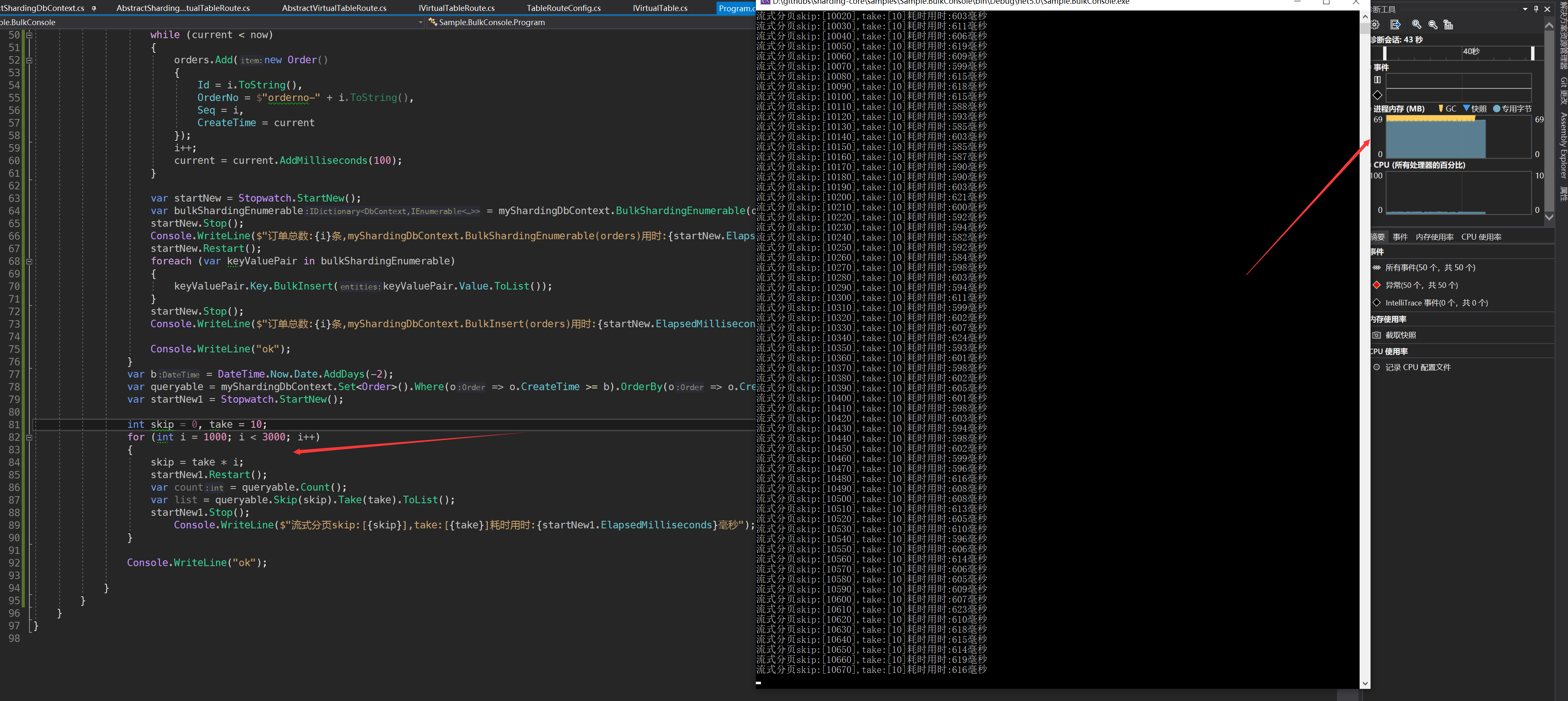The width and height of the screenshot is (1568, 701).
Task: Click the break events track icon
Action: [1378, 80]
